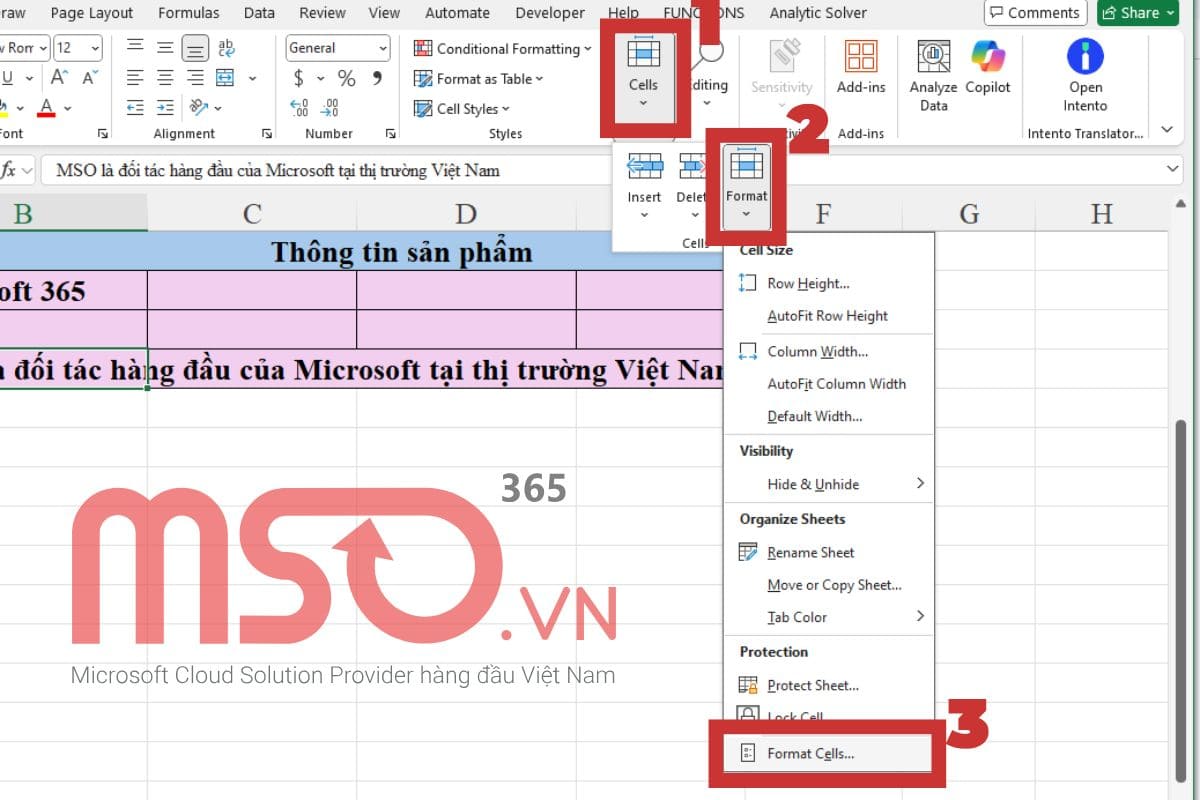Click the Merge & Center icon
Image resolution: width=1200 pixels, height=800 pixels.
[x=225, y=78]
